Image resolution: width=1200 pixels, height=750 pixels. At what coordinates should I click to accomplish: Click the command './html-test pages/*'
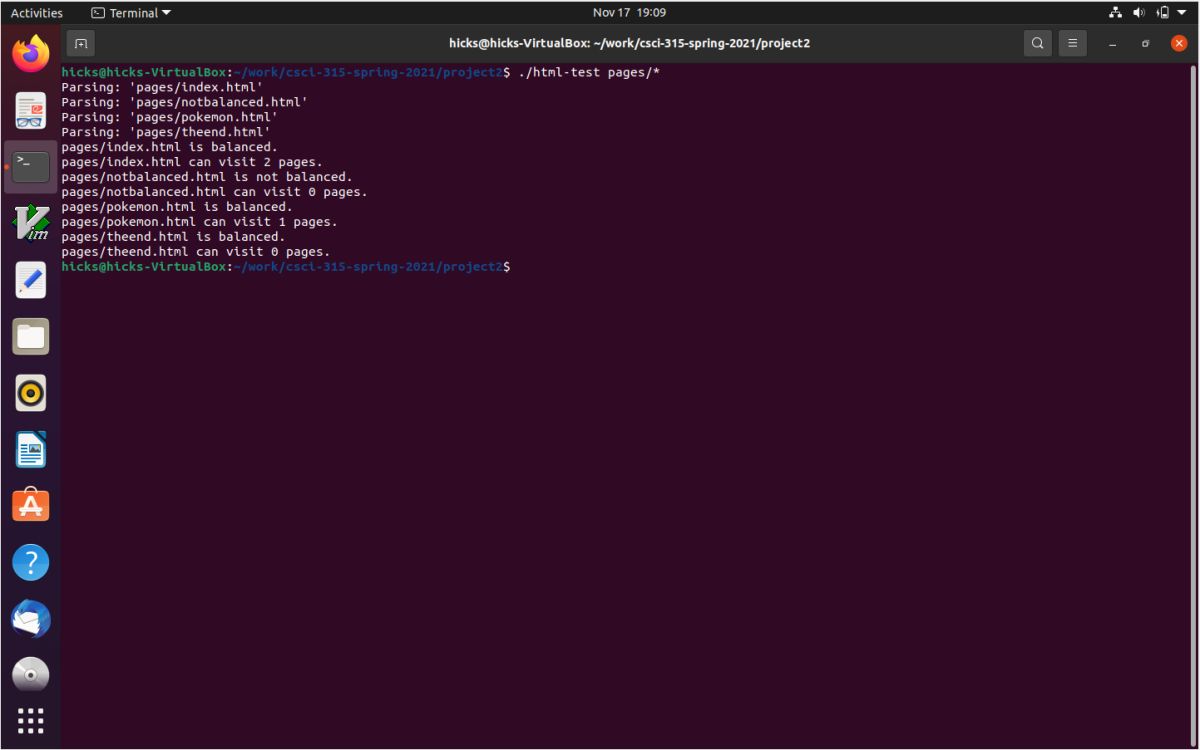[x=589, y=72]
